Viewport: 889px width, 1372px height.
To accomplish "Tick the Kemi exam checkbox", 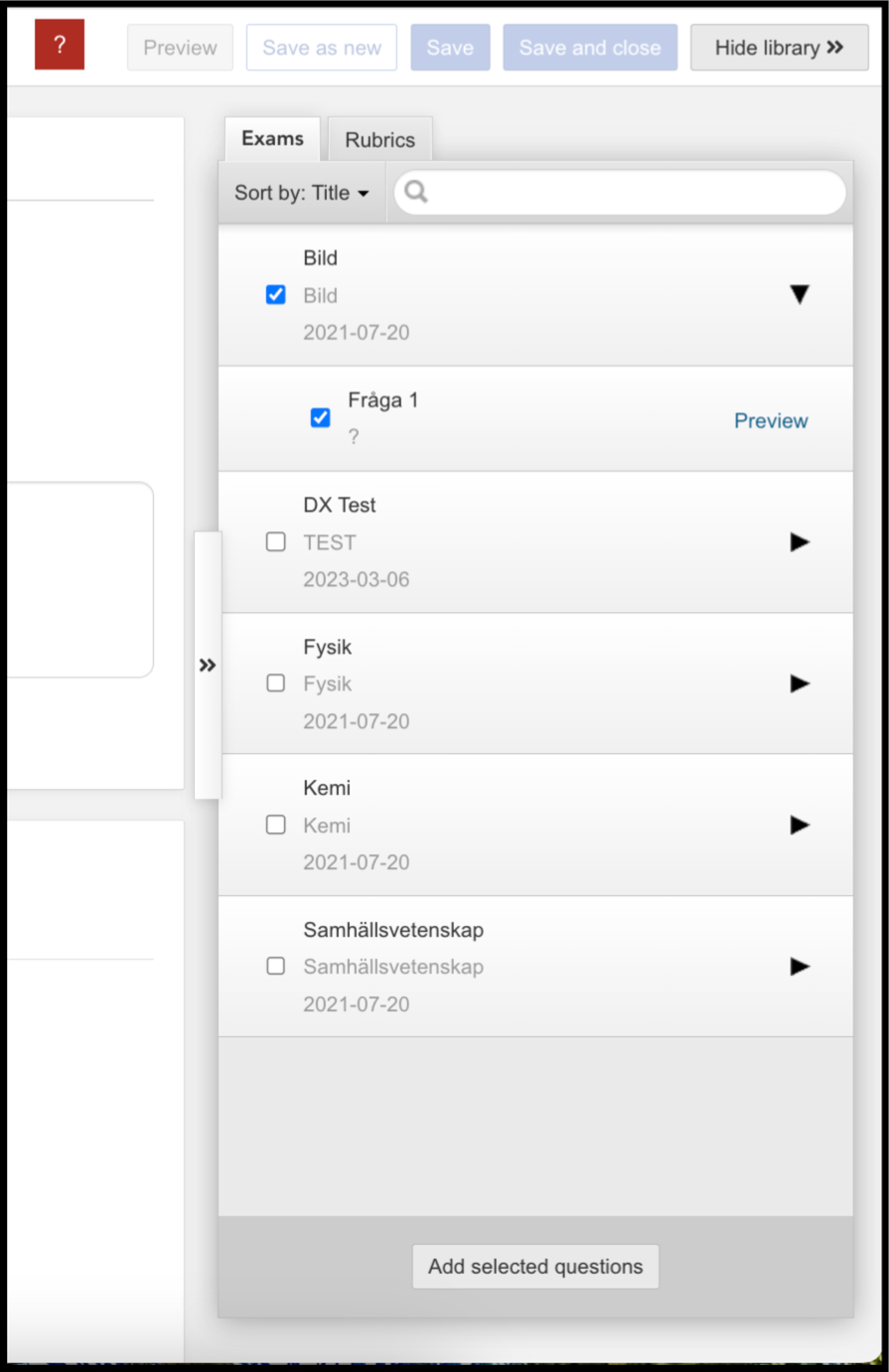I will [x=276, y=825].
